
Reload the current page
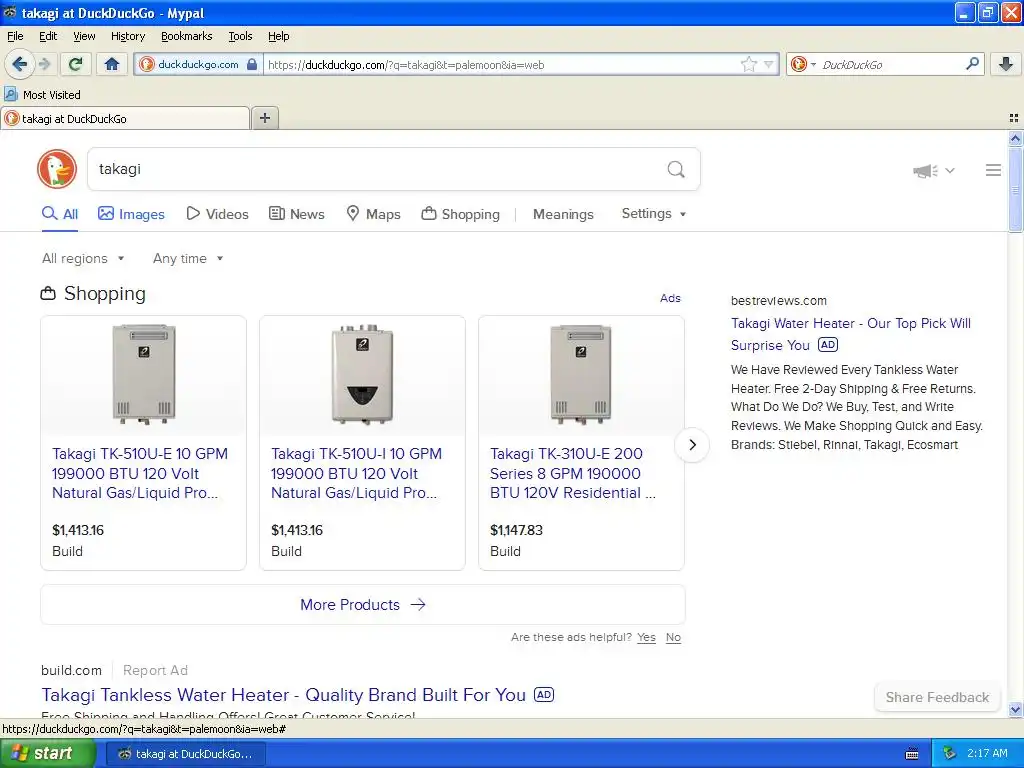(x=76, y=64)
